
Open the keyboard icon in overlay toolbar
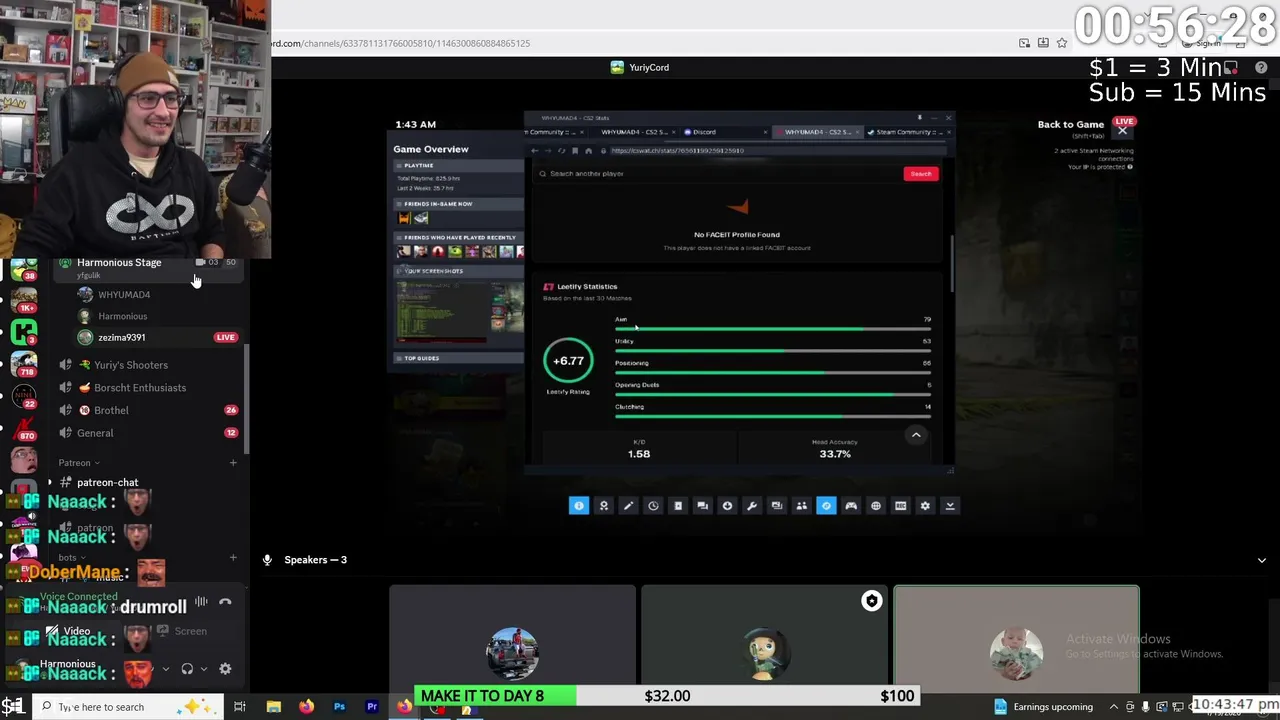pos(900,506)
